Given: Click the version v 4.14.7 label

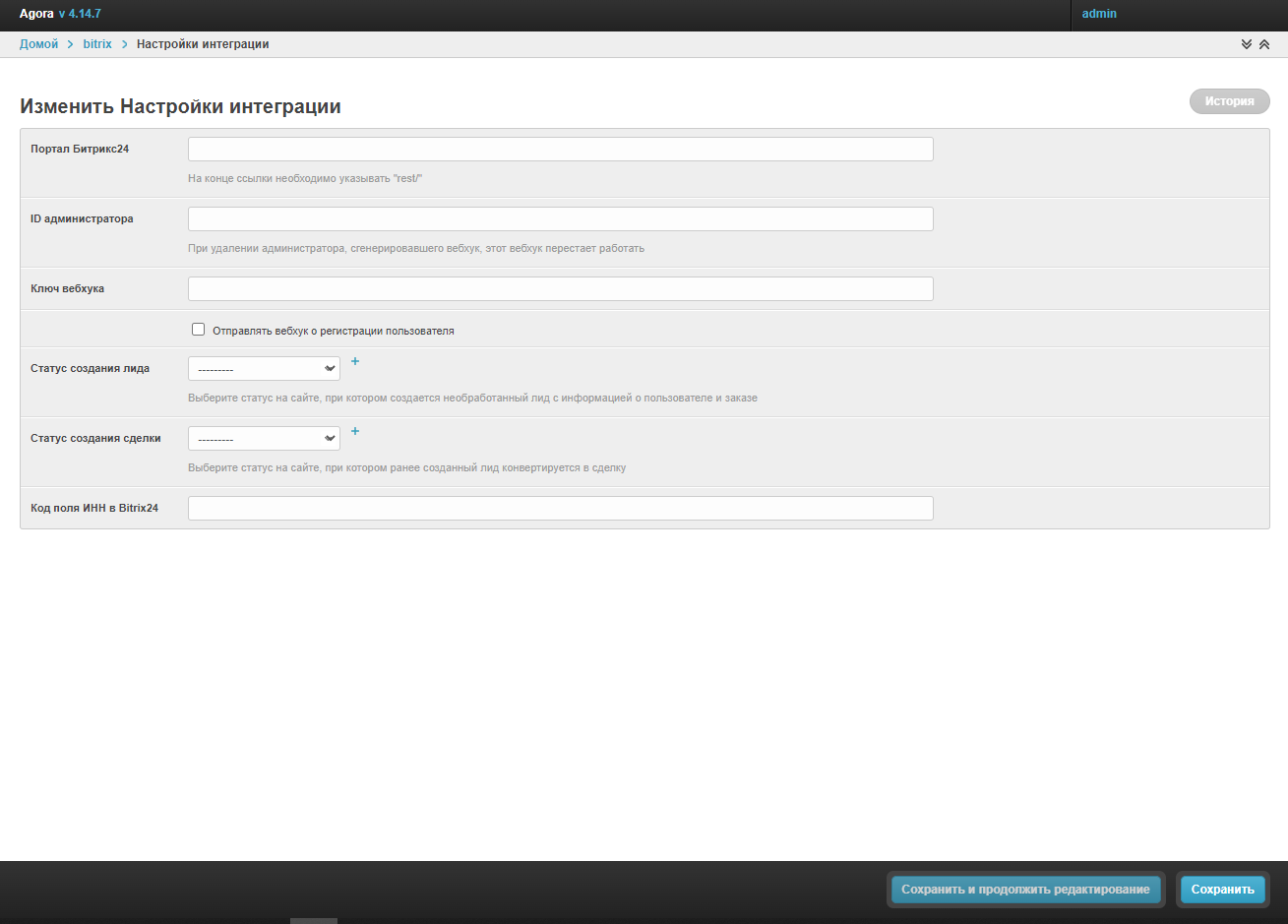Looking at the screenshot, I should (80, 14).
